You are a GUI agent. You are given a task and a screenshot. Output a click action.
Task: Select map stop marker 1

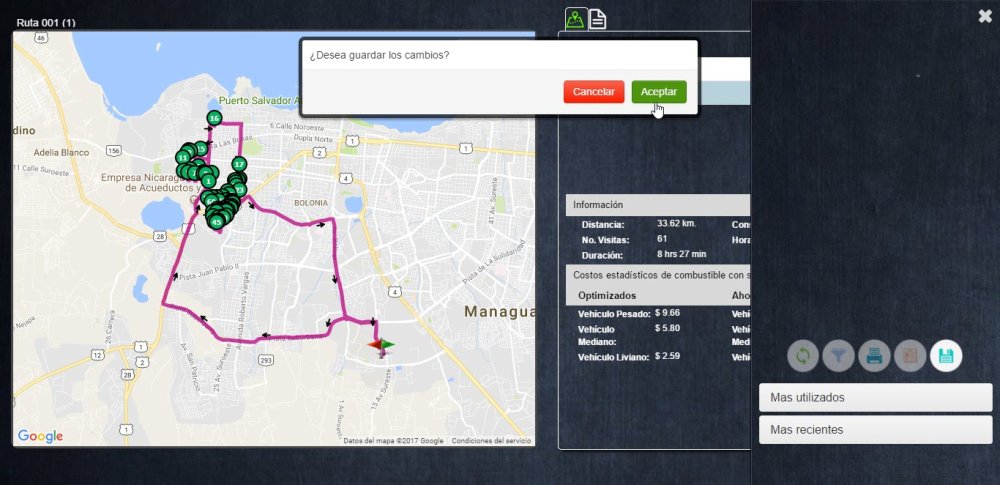[x=207, y=181]
